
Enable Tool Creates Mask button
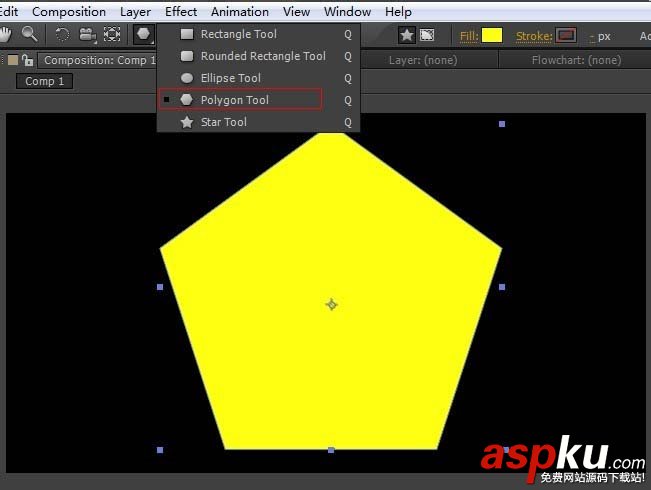(427, 35)
